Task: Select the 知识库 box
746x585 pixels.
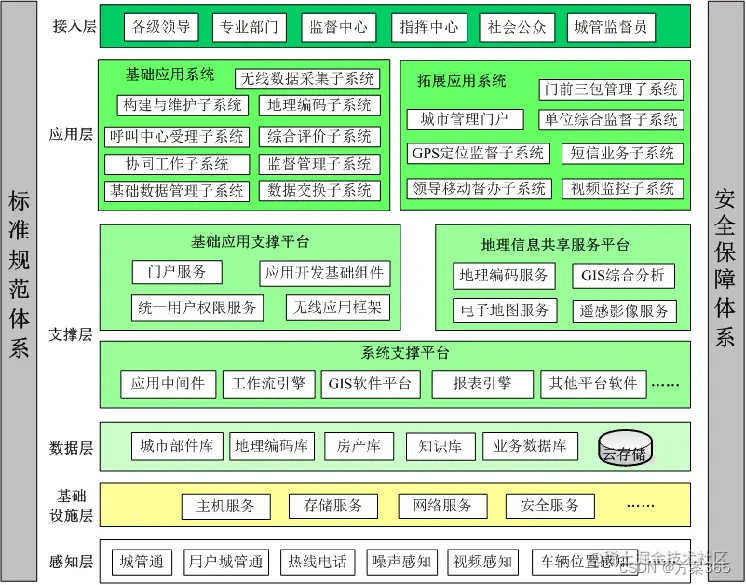Action: click(x=441, y=446)
